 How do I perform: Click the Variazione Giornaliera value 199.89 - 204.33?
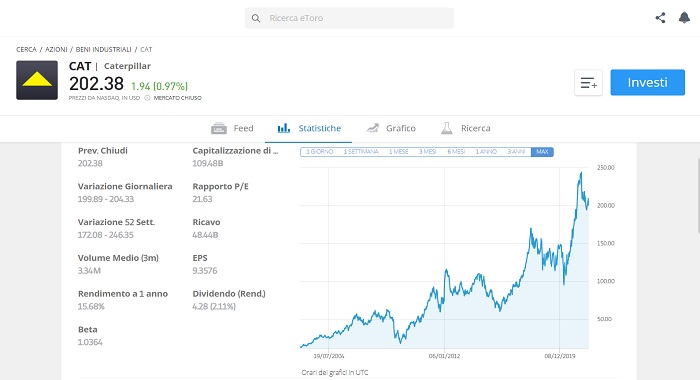pyautogui.click(x=106, y=199)
